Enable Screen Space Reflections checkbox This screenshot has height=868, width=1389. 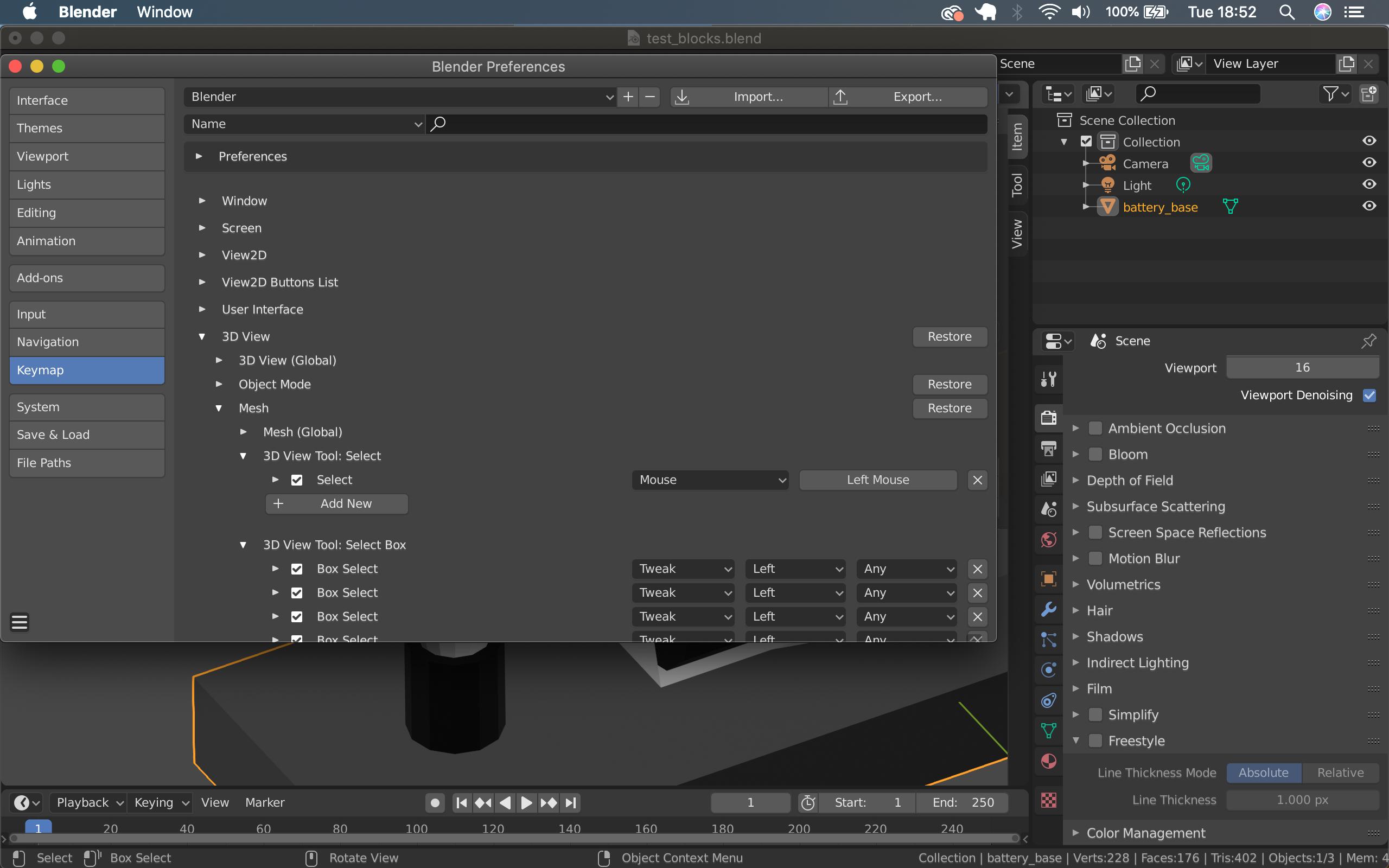(x=1095, y=532)
